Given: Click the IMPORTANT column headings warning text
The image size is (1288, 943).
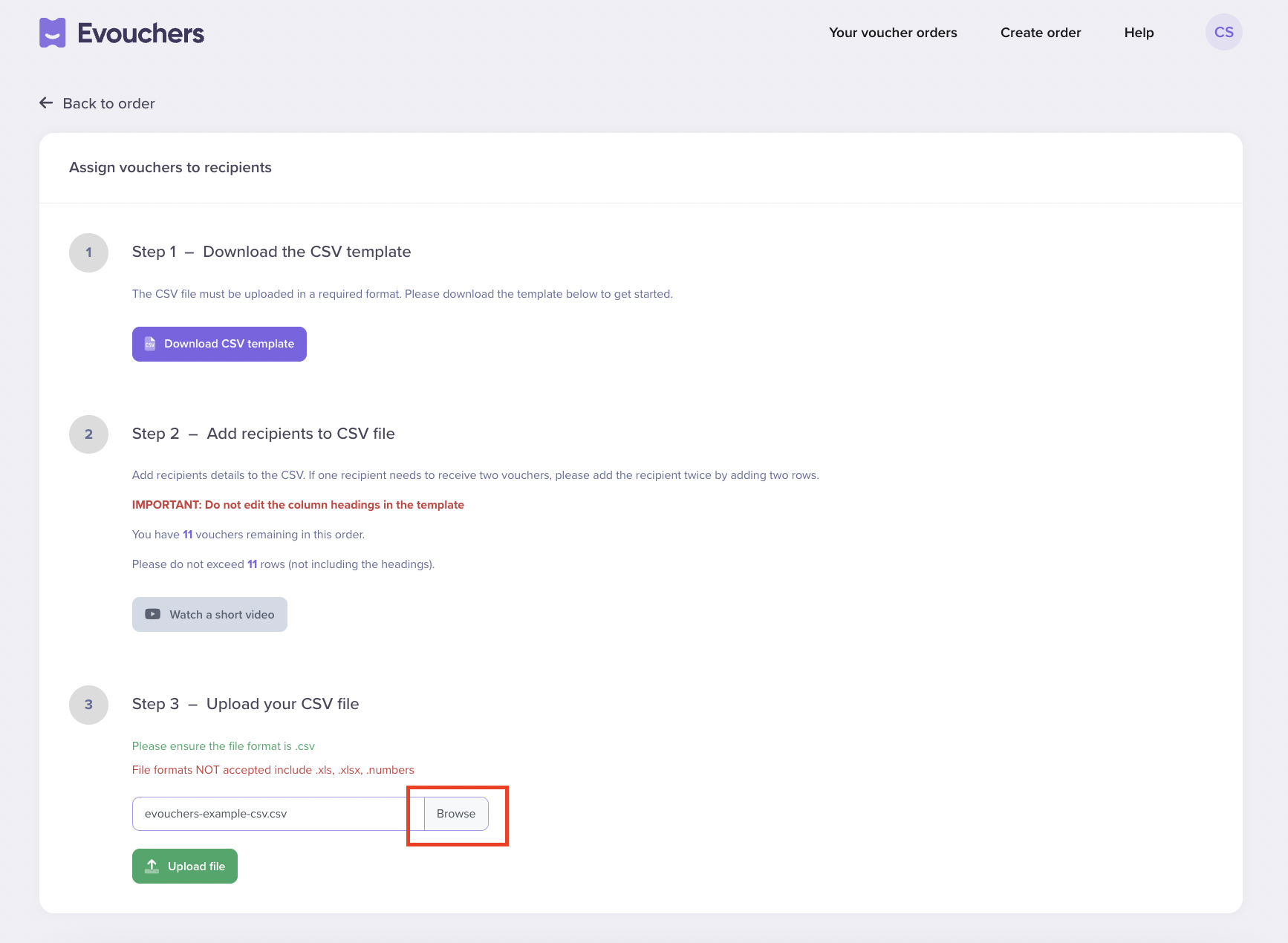Looking at the screenshot, I should click(298, 505).
